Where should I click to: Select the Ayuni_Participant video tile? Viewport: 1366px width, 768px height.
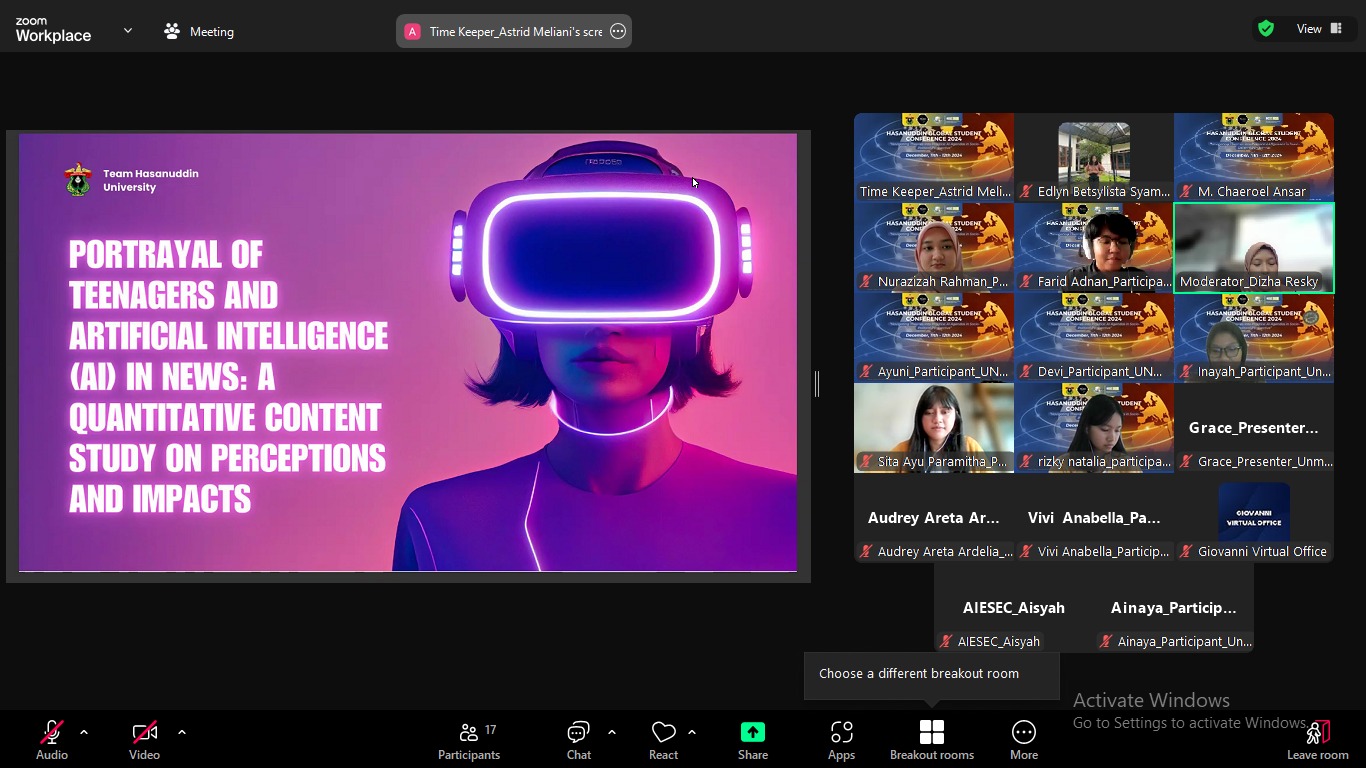coord(934,337)
